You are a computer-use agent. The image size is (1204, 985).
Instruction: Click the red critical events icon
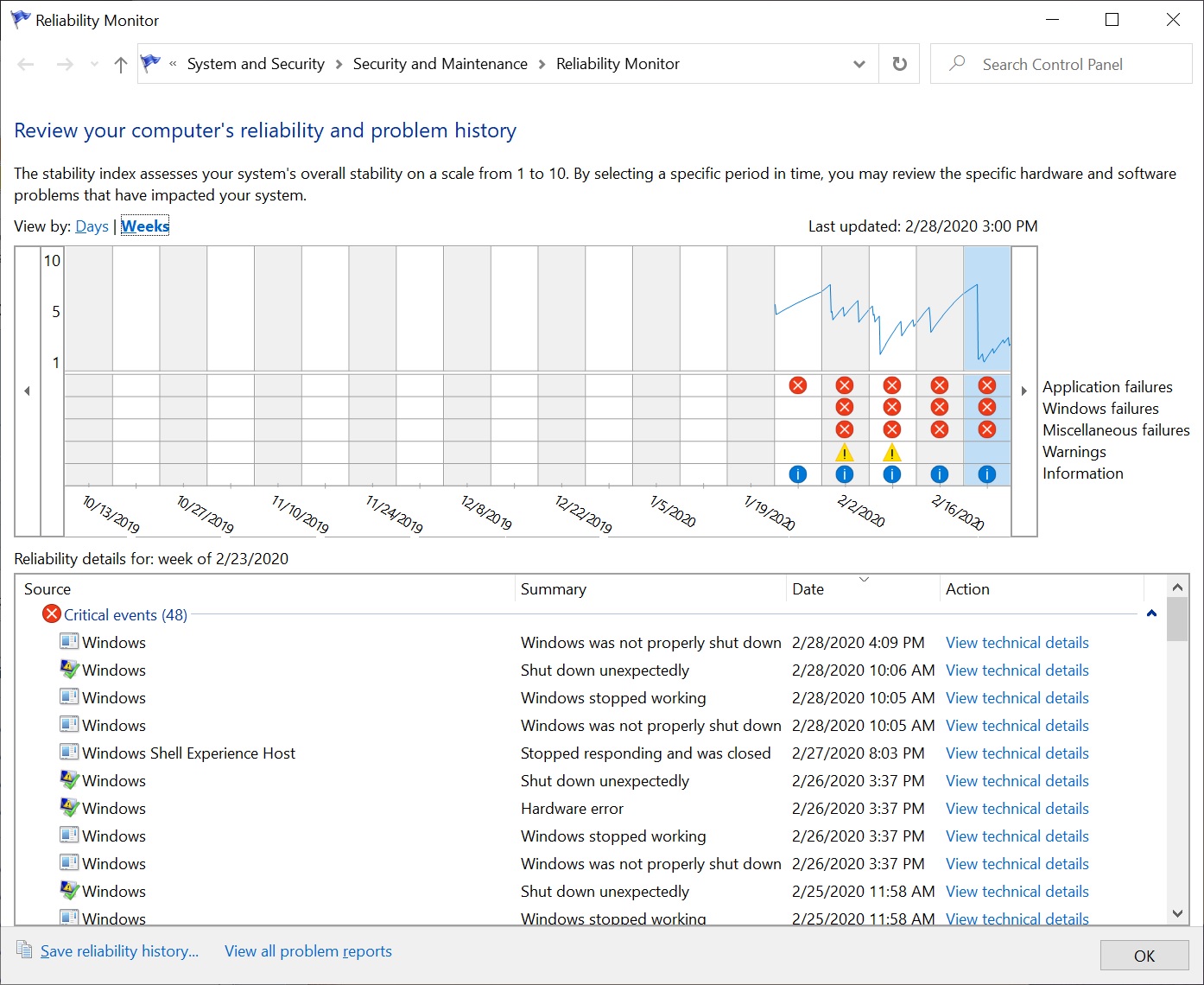click(x=52, y=614)
